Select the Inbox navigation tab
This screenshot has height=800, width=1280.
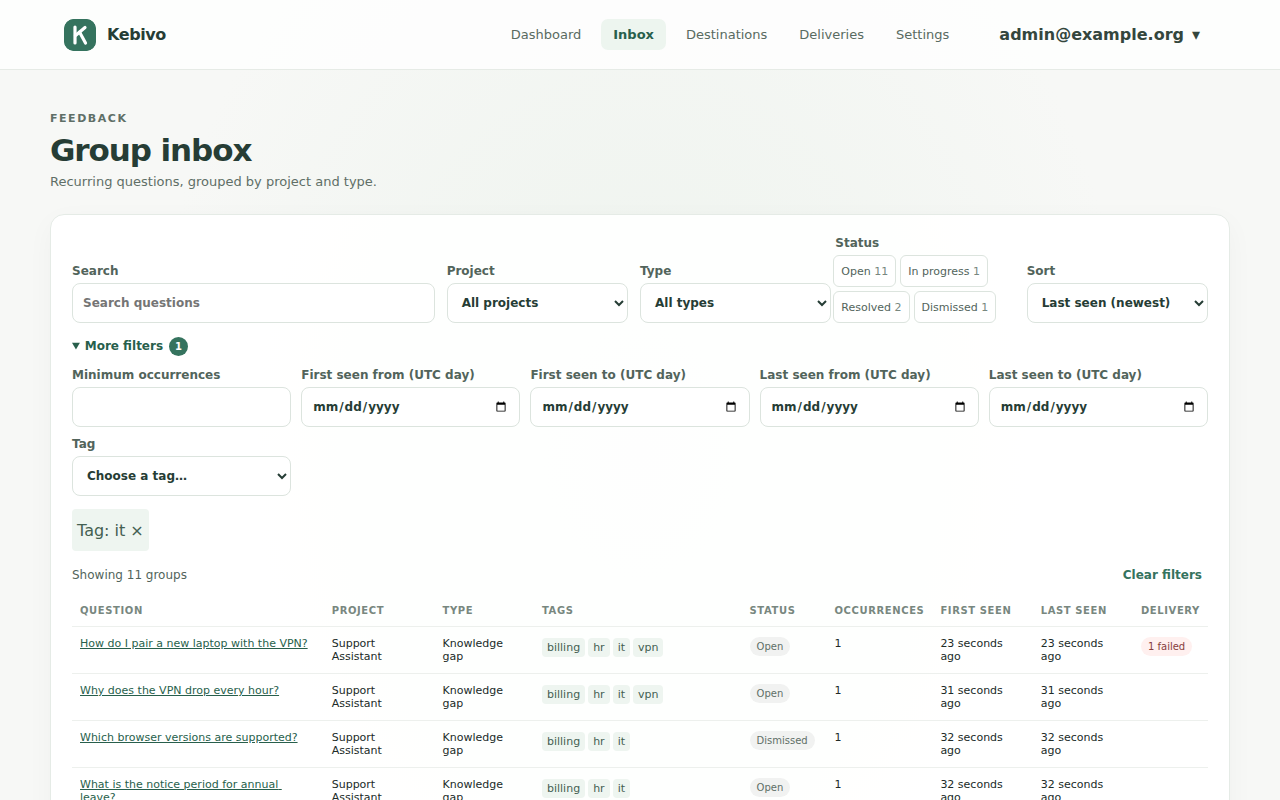[x=633, y=35]
